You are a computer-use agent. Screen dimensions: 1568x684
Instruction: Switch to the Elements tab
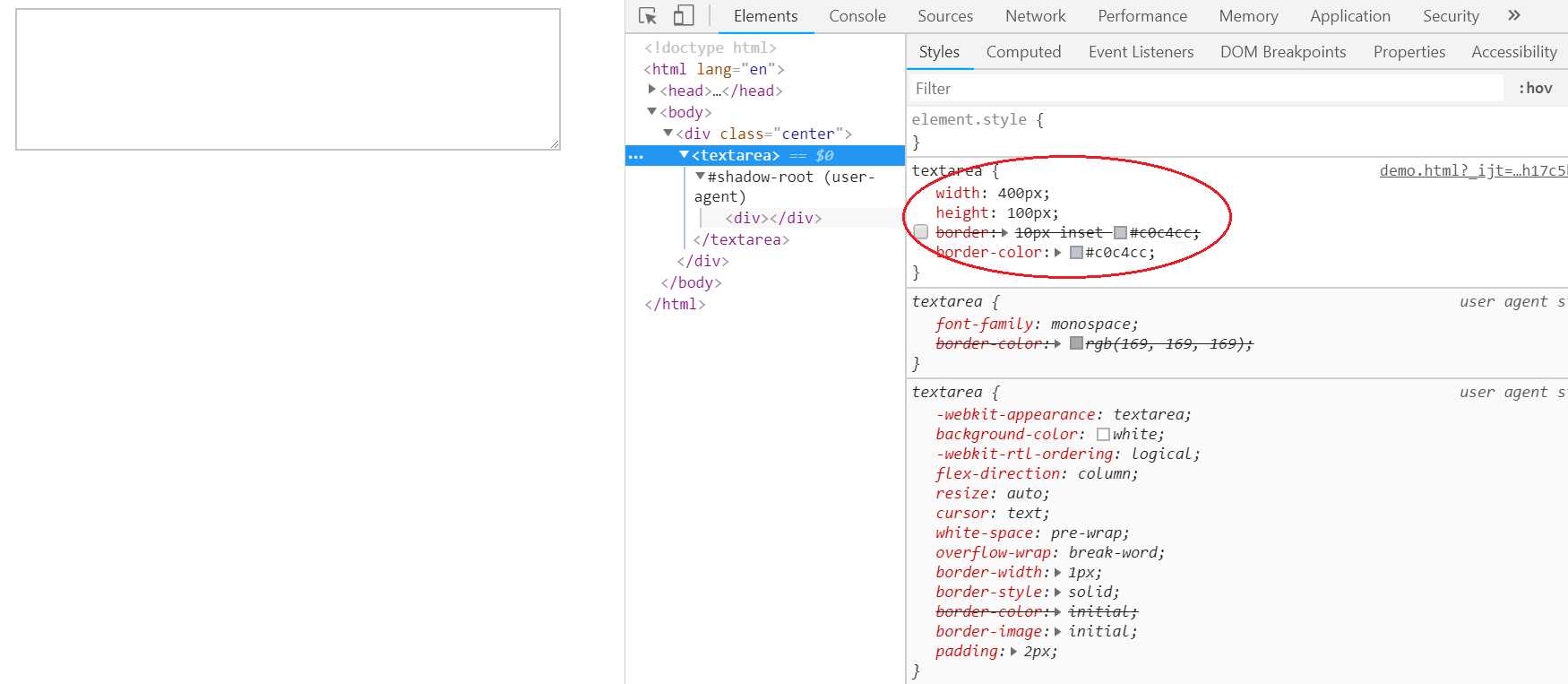[x=765, y=16]
